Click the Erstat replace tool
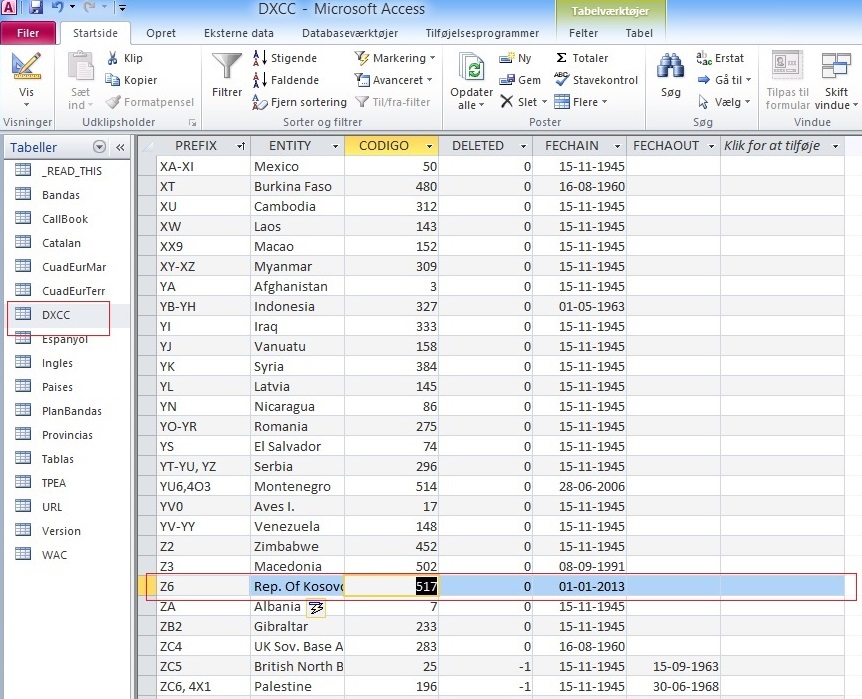The width and height of the screenshot is (862, 699). (720, 58)
